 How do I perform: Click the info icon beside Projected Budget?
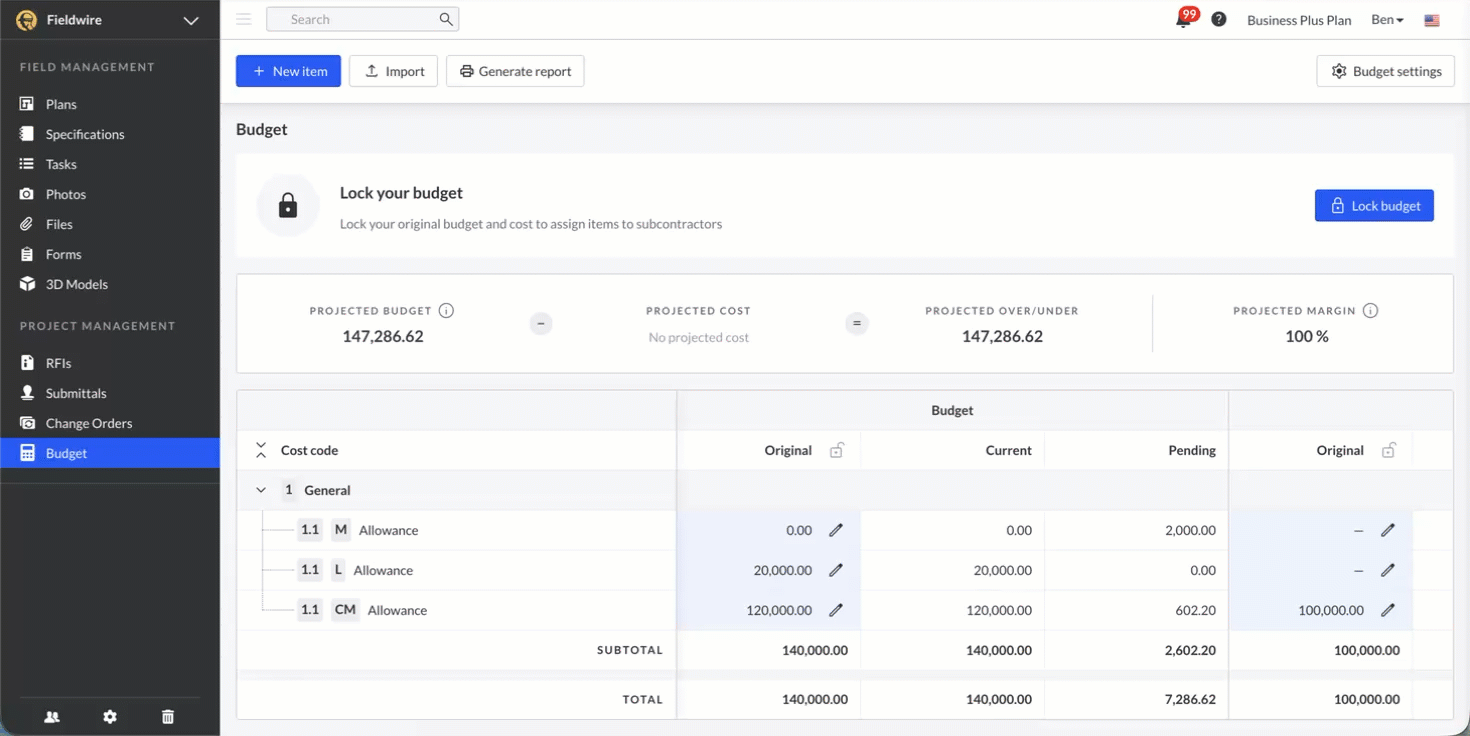pyautogui.click(x=447, y=311)
